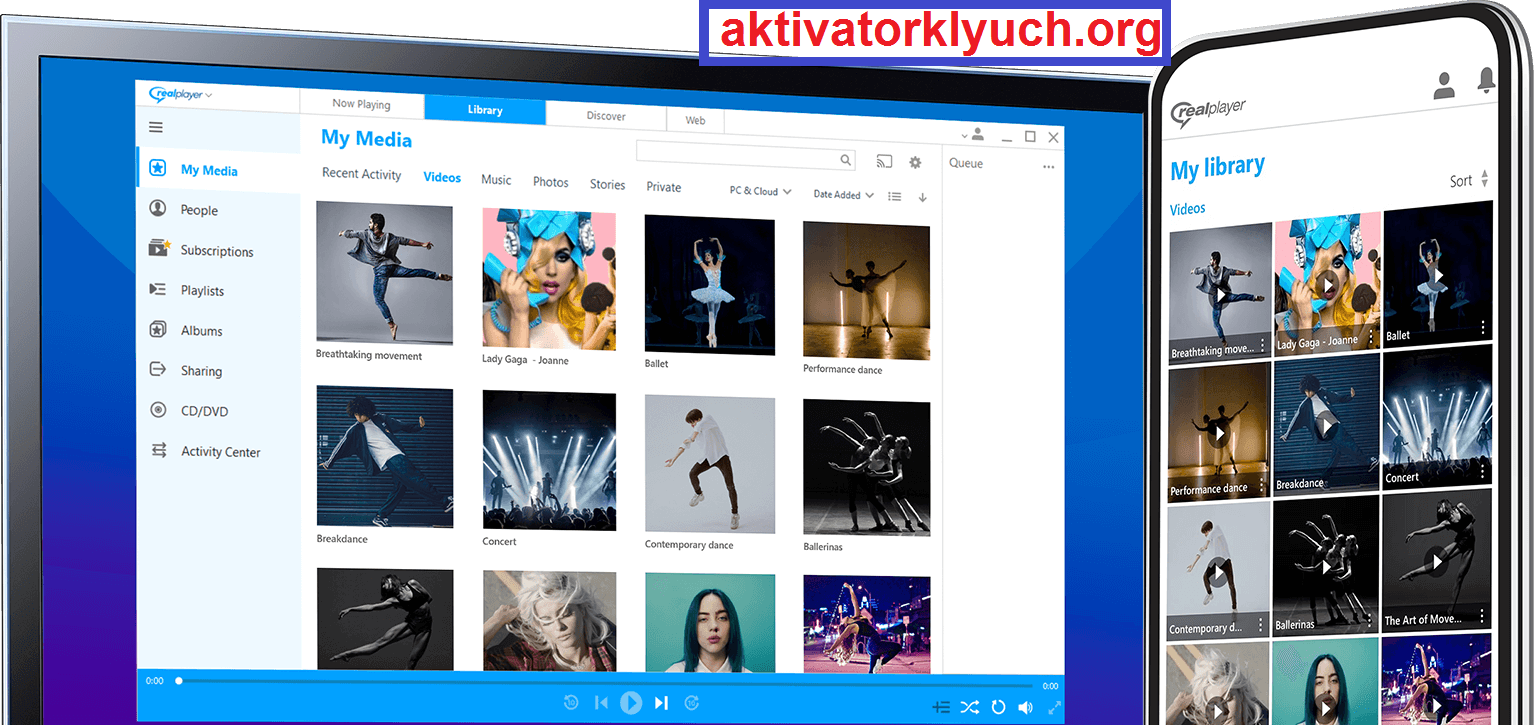
Task: Open Queue three-dots options
Action: pos(1049,167)
